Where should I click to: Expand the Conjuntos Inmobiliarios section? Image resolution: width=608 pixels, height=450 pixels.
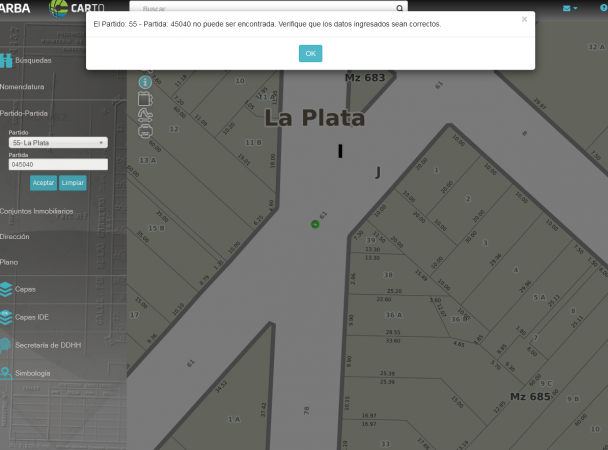[36, 211]
